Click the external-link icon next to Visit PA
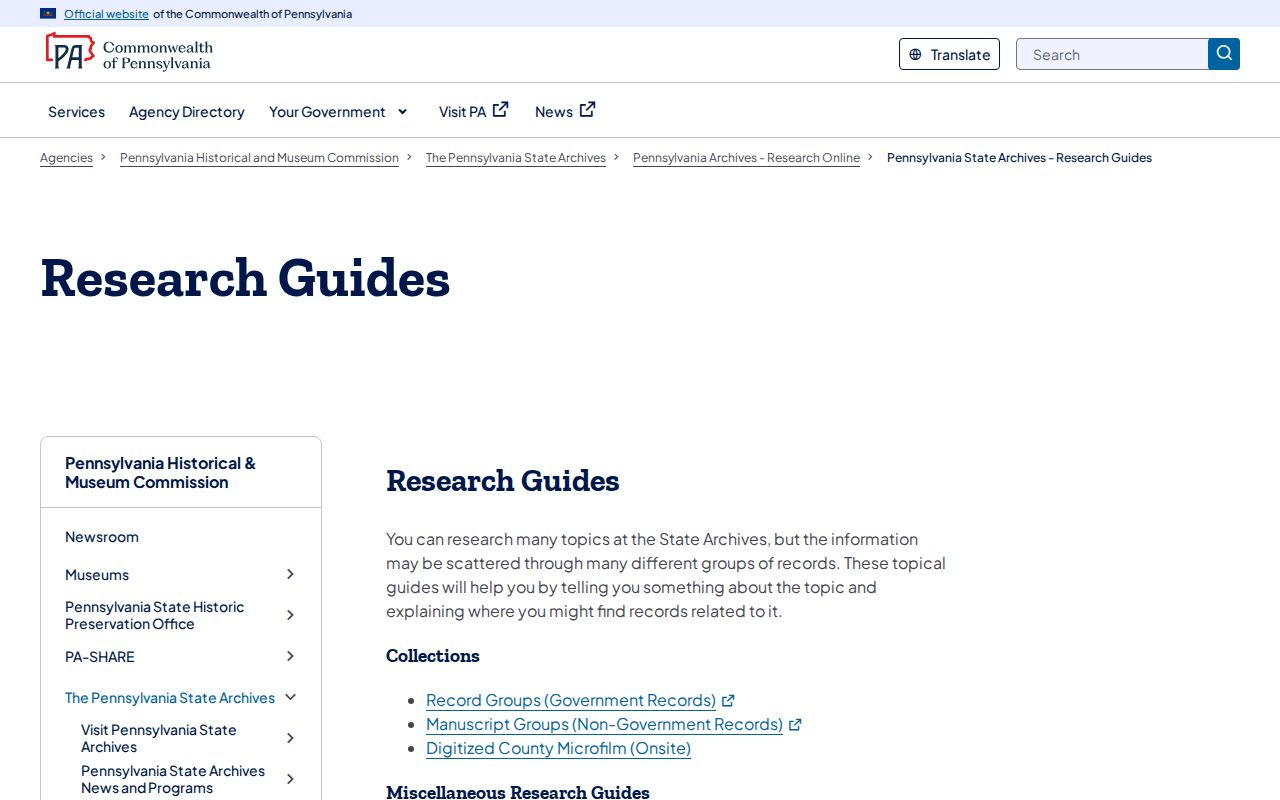Image resolution: width=1280 pixels, height=800 pixels. pyautogui.click(x=500, y=109)
